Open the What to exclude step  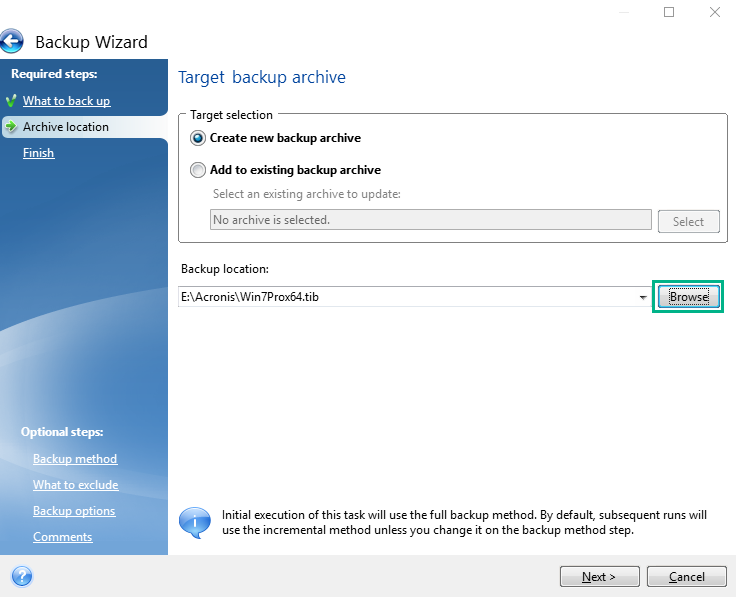(x=76, y=485)
